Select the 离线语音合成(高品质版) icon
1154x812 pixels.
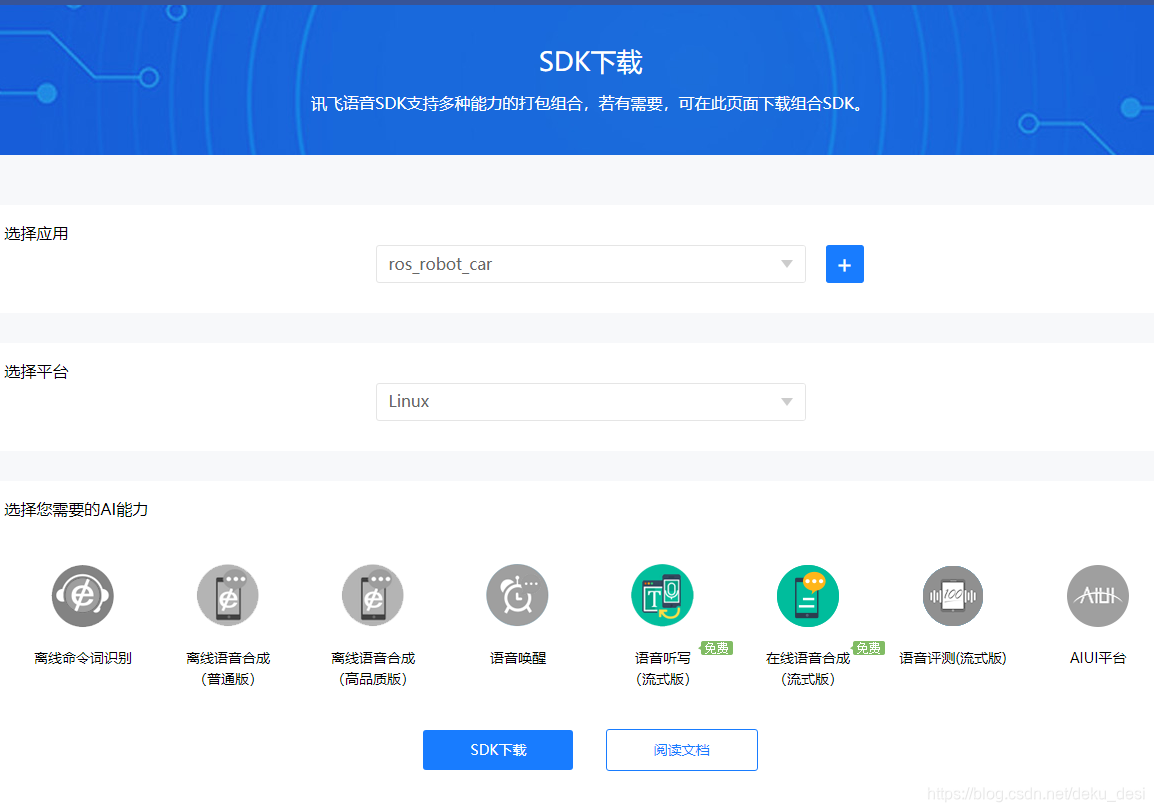[372, 596]
